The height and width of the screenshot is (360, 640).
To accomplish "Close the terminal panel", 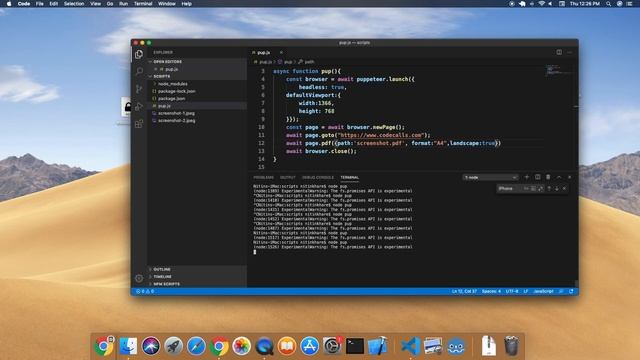I will coord(570,177).
